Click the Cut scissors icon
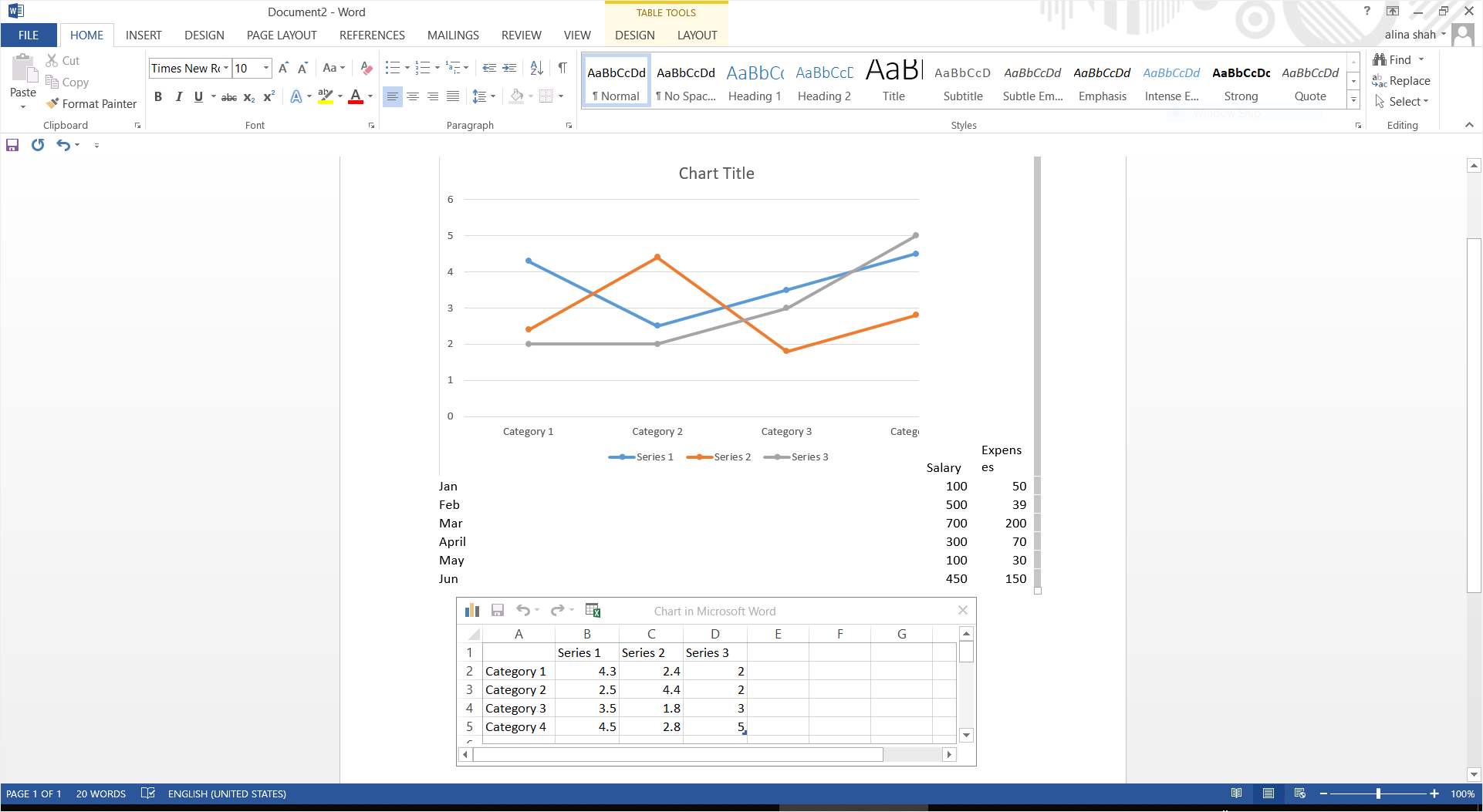 pos(52,60)
